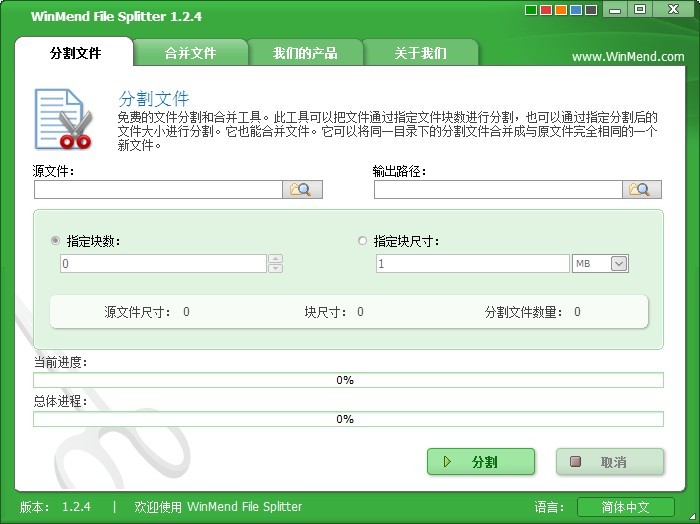Increase block count with up arrow

point(276,259)
